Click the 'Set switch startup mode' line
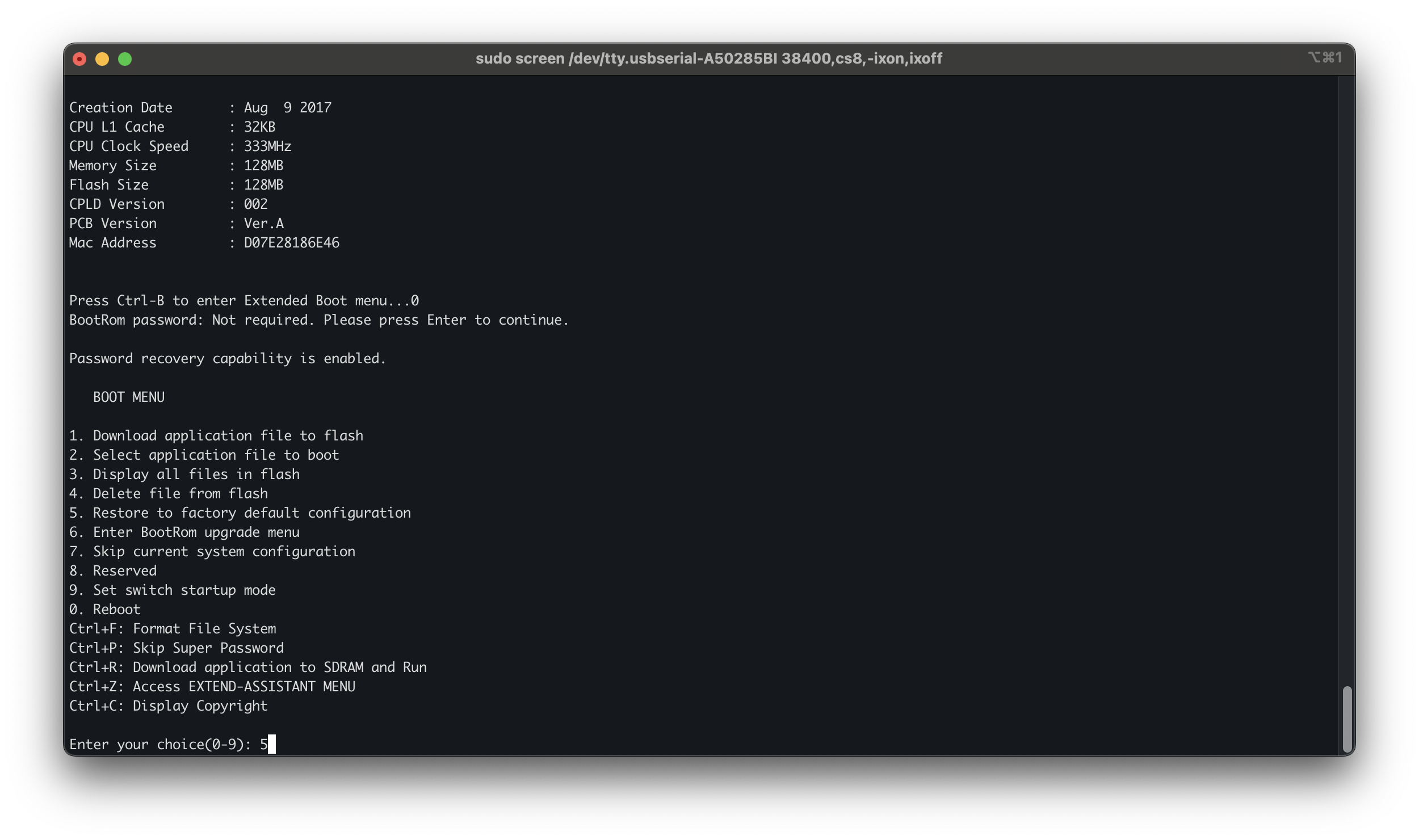 (172, 590)
